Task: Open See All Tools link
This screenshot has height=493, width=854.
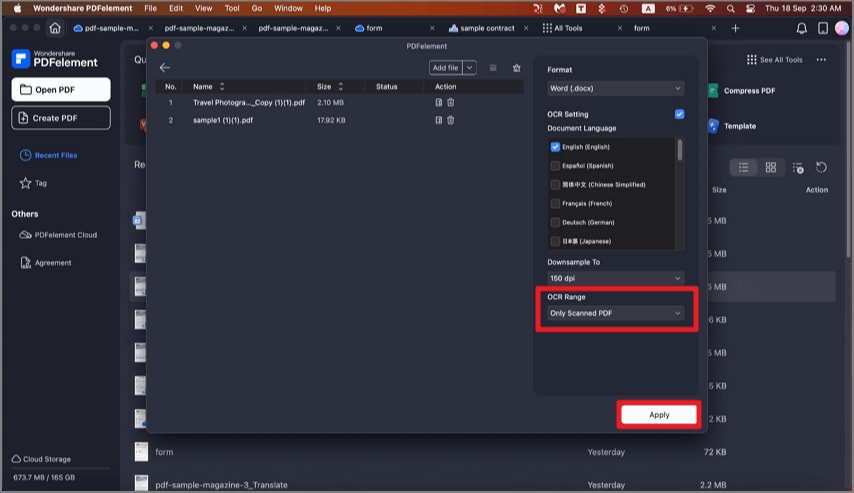Action: coord(774,59)
